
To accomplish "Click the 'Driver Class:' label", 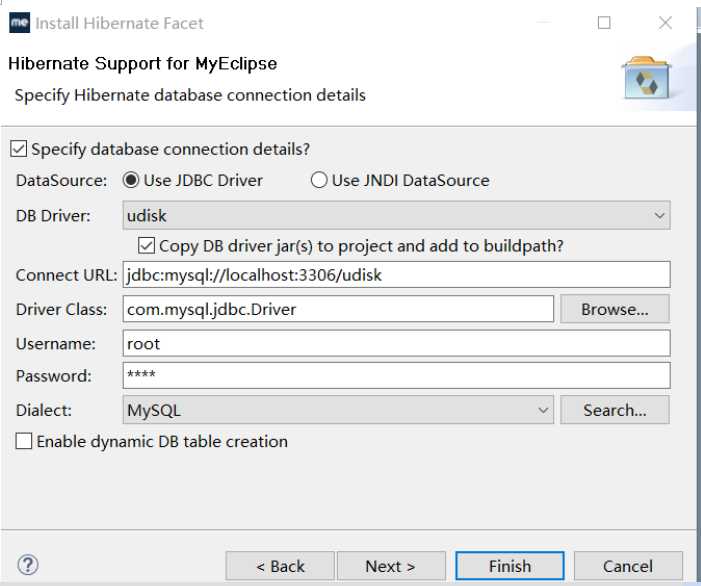I will coord(61,309).
